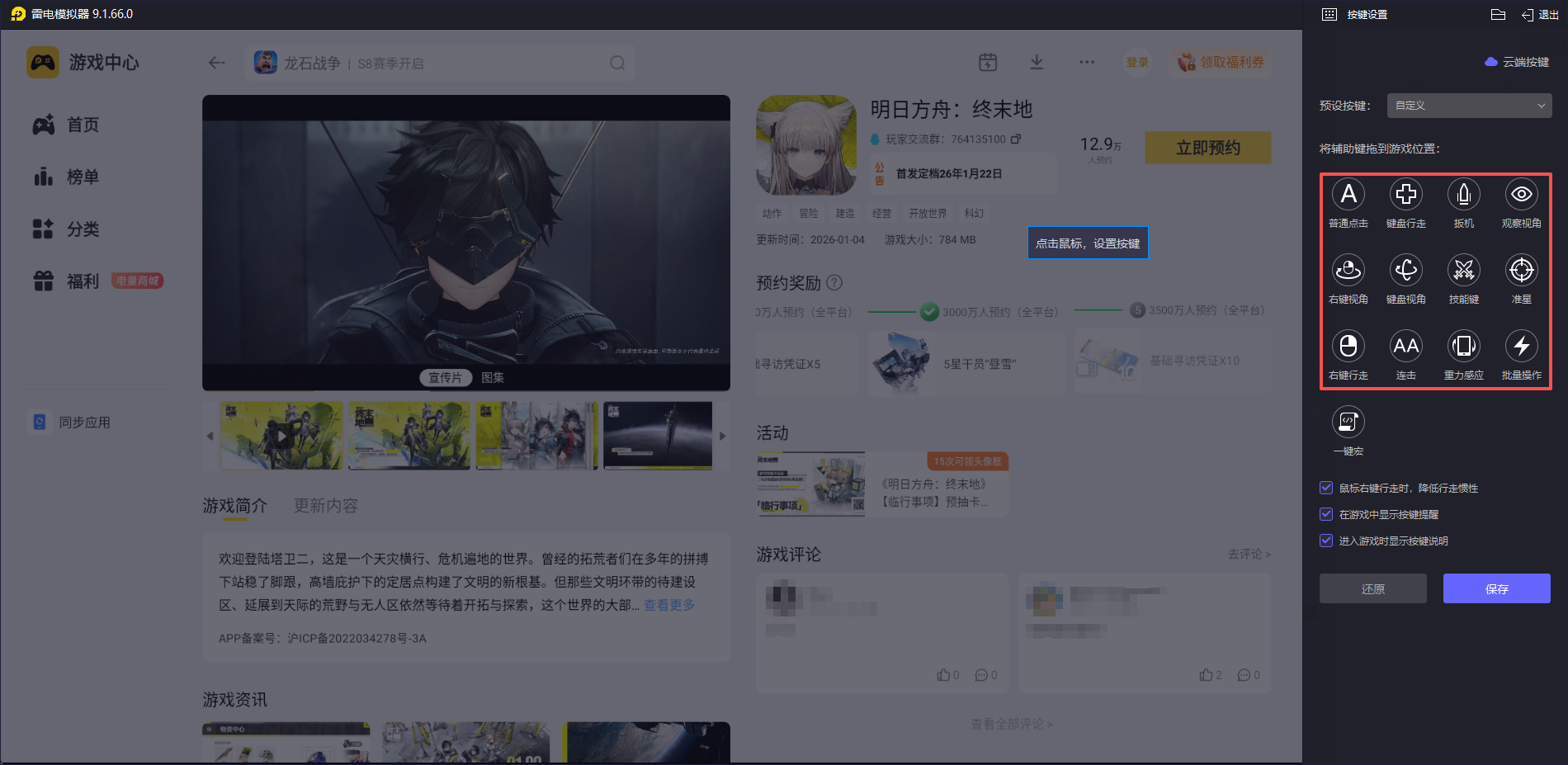Viewport: 1568px width, 765px height.
Task: Open 首页 in the sidebar
Action: (x=66, y=125)
